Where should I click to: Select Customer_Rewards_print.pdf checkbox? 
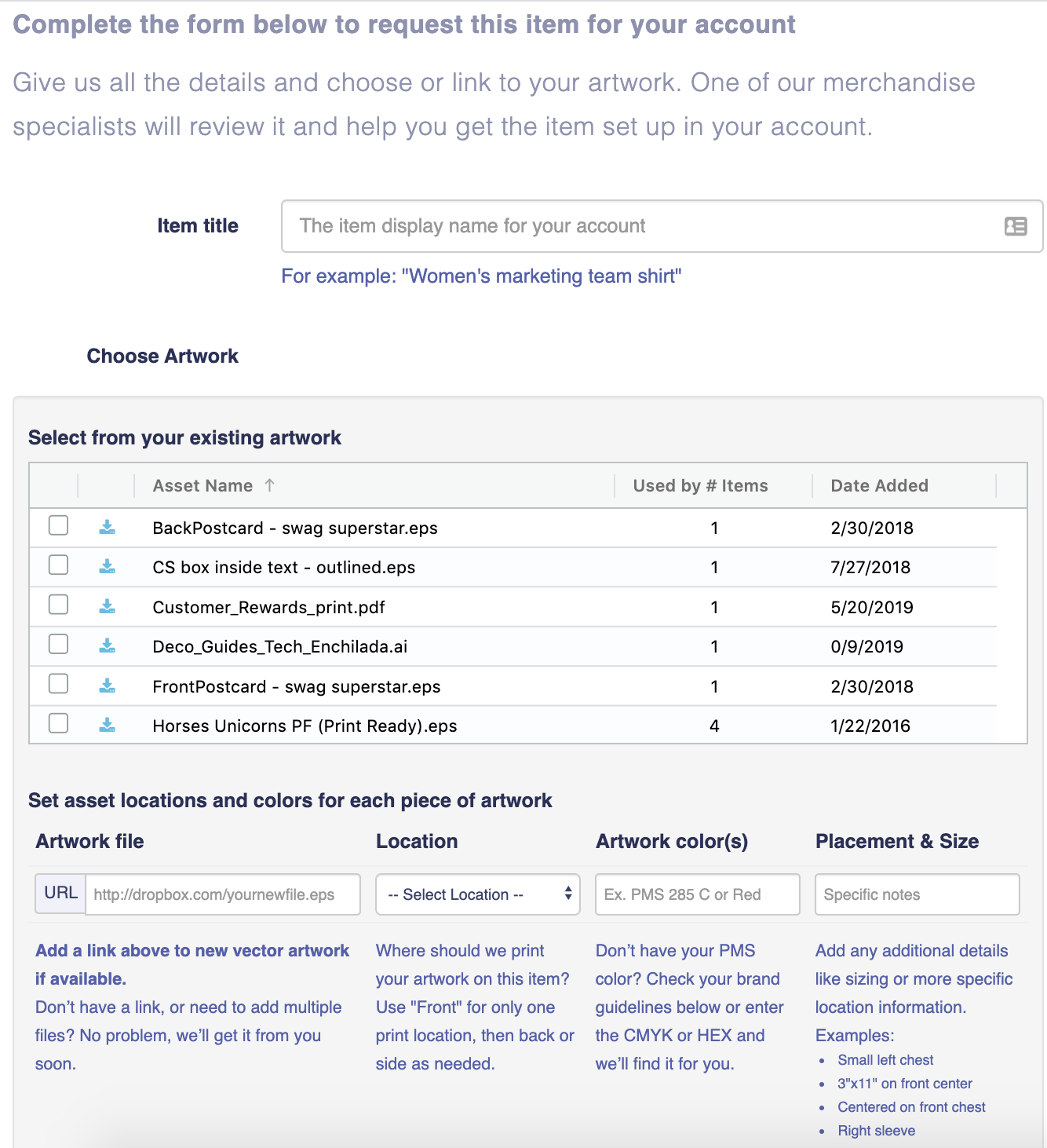59,605
